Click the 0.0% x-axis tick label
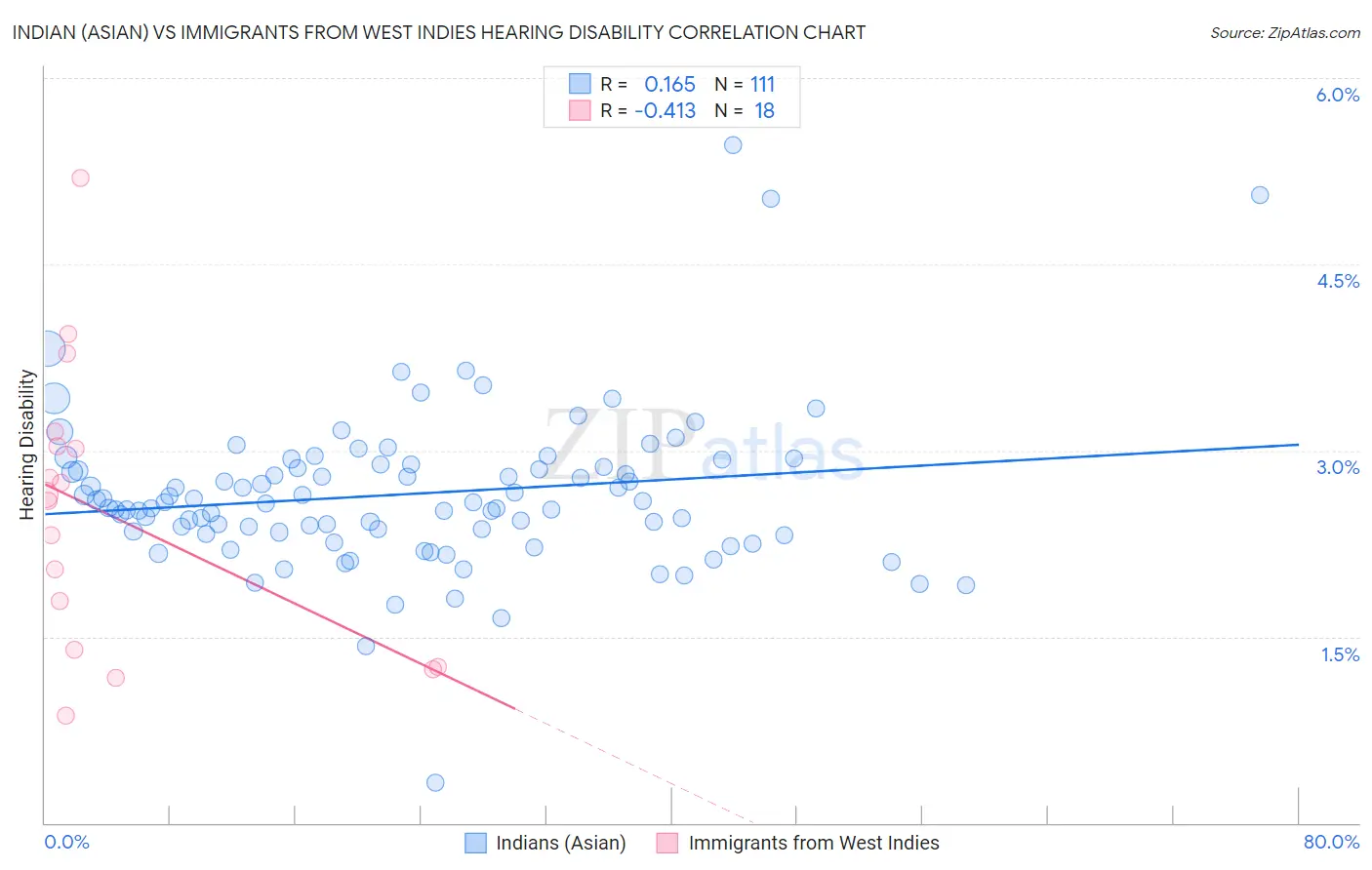This screenshot has width=1372, height=870. point(66,842)
